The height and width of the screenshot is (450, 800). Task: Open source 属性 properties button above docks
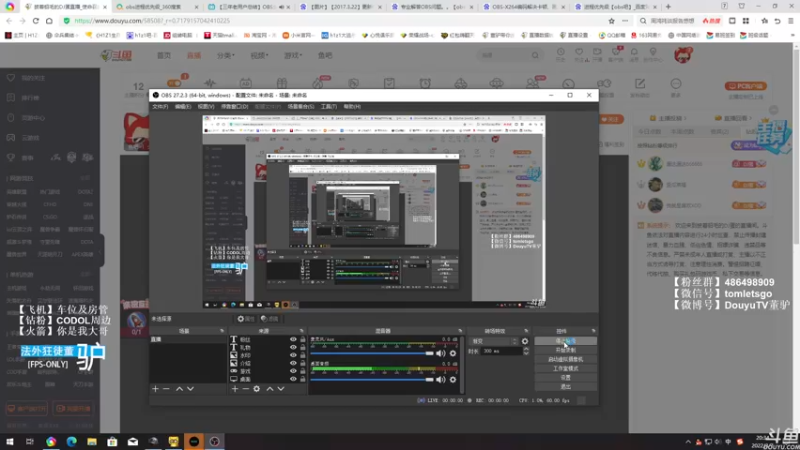tap(245, 319)
